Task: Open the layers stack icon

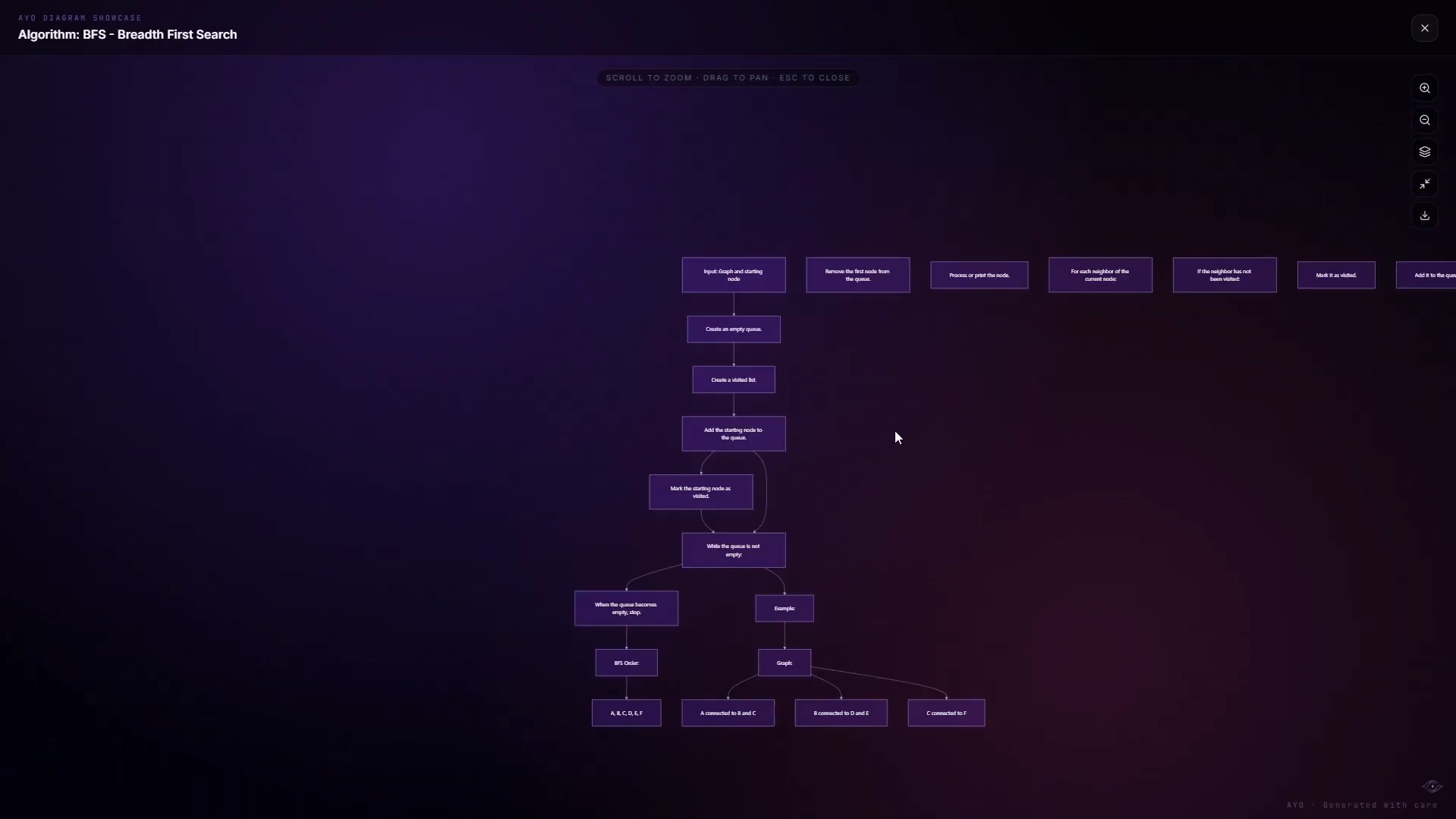Action: pyautogui.click(x=1424, y=152)
